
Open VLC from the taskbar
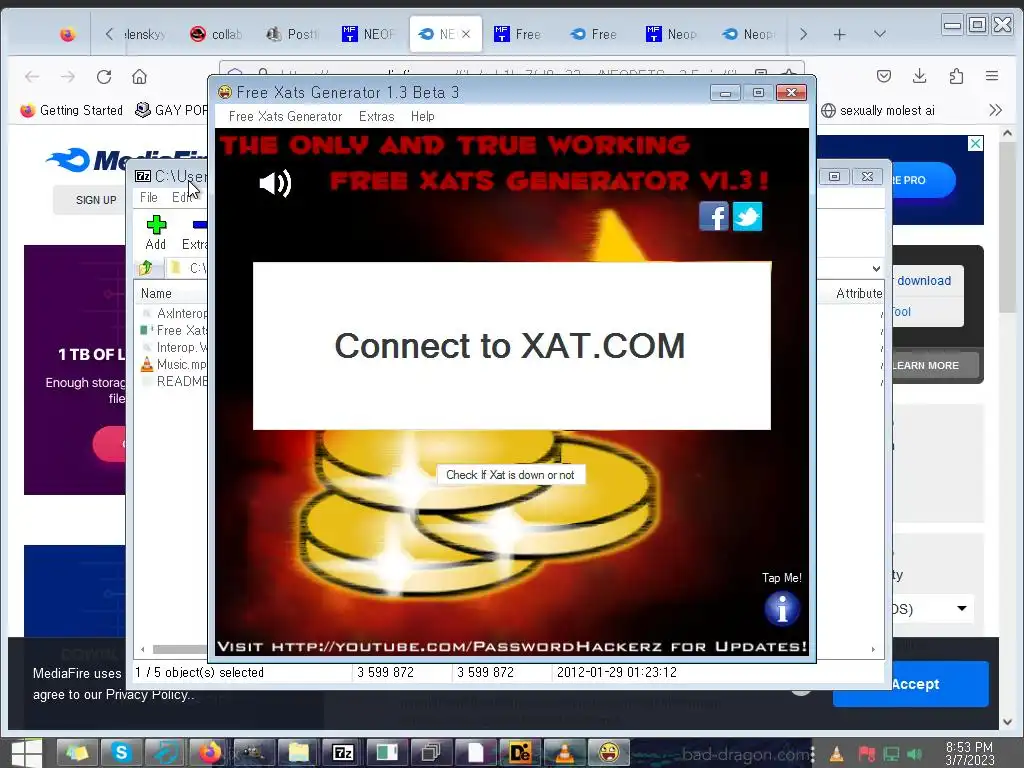click(564, 752)
